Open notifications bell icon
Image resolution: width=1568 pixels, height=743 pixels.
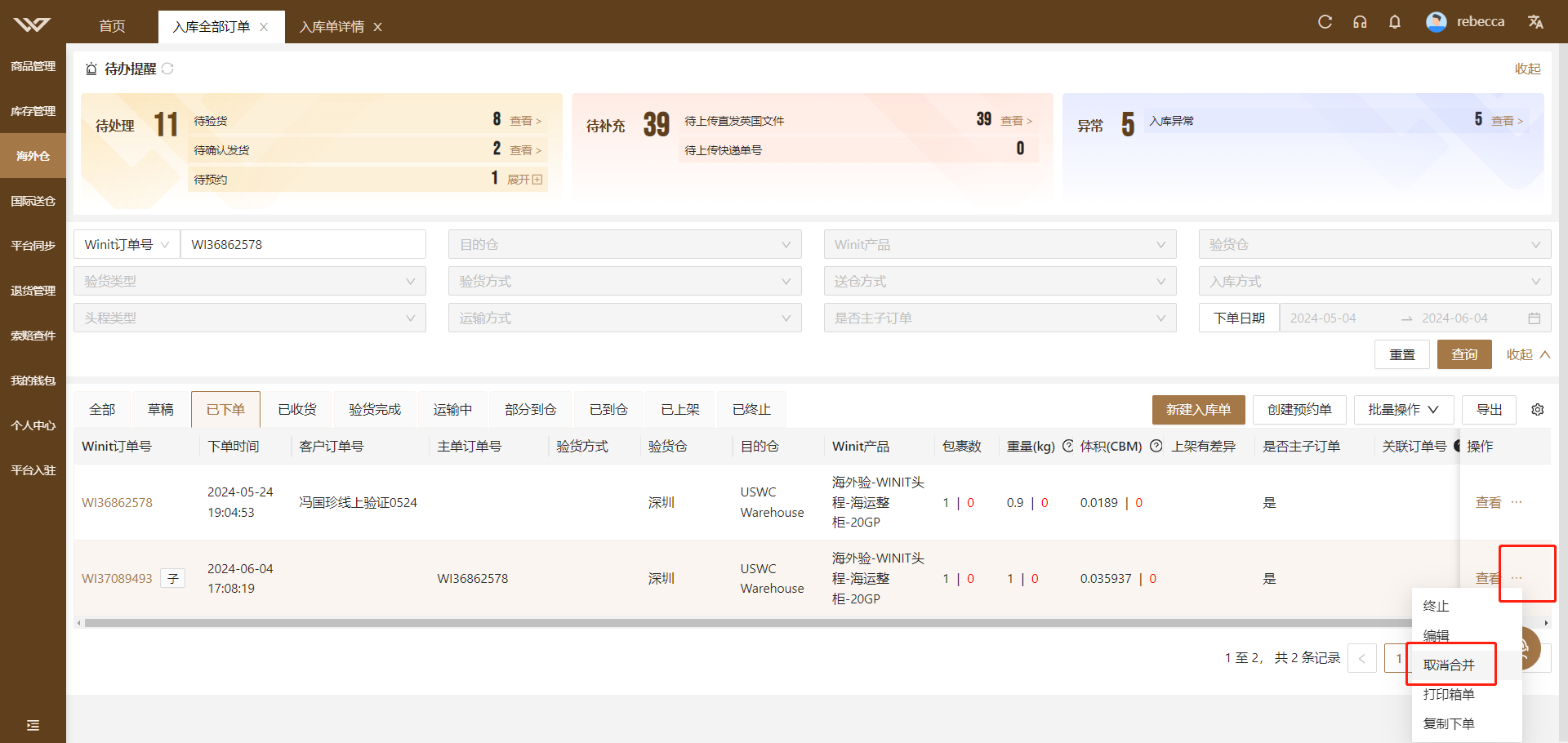coord(1395,22)
